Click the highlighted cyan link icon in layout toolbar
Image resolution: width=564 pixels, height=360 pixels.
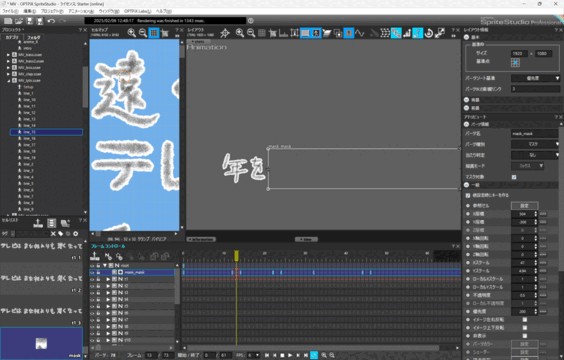click(x=396, y=33)
